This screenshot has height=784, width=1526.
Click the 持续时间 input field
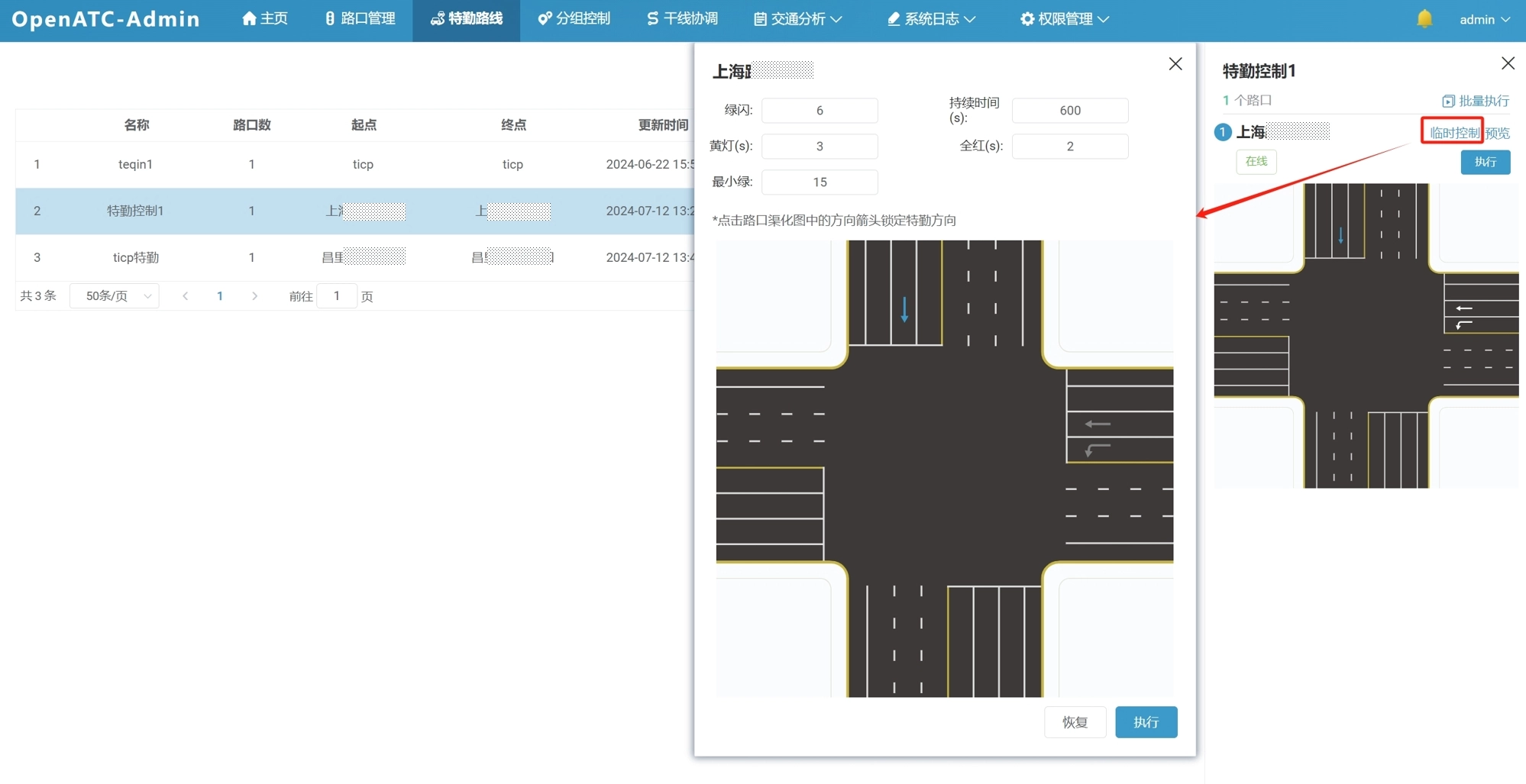click(1069, 111)
